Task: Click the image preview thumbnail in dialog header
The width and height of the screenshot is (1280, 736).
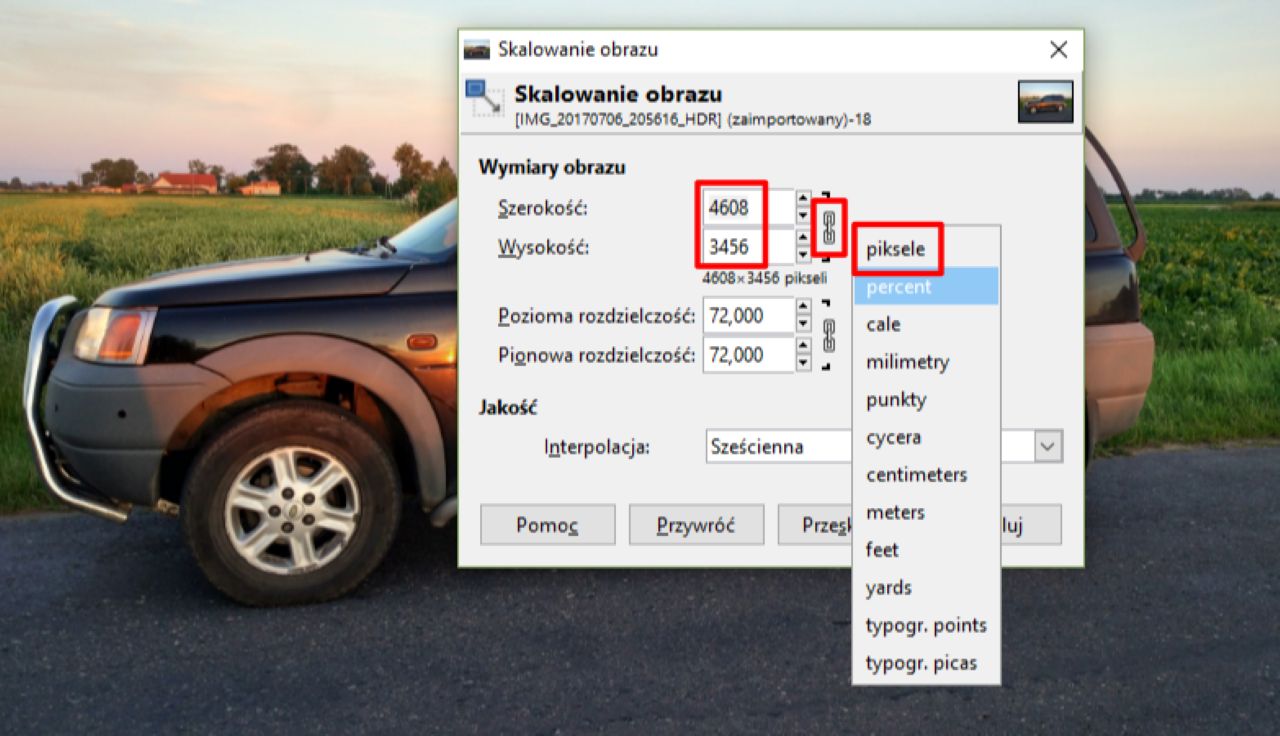Action: 1045,102
